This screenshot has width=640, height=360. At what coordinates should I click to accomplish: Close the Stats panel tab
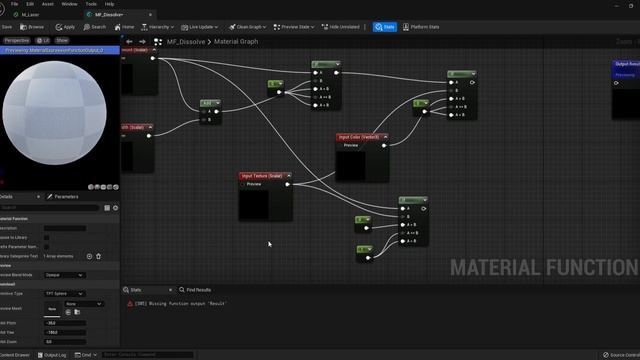tap(170, 290)
